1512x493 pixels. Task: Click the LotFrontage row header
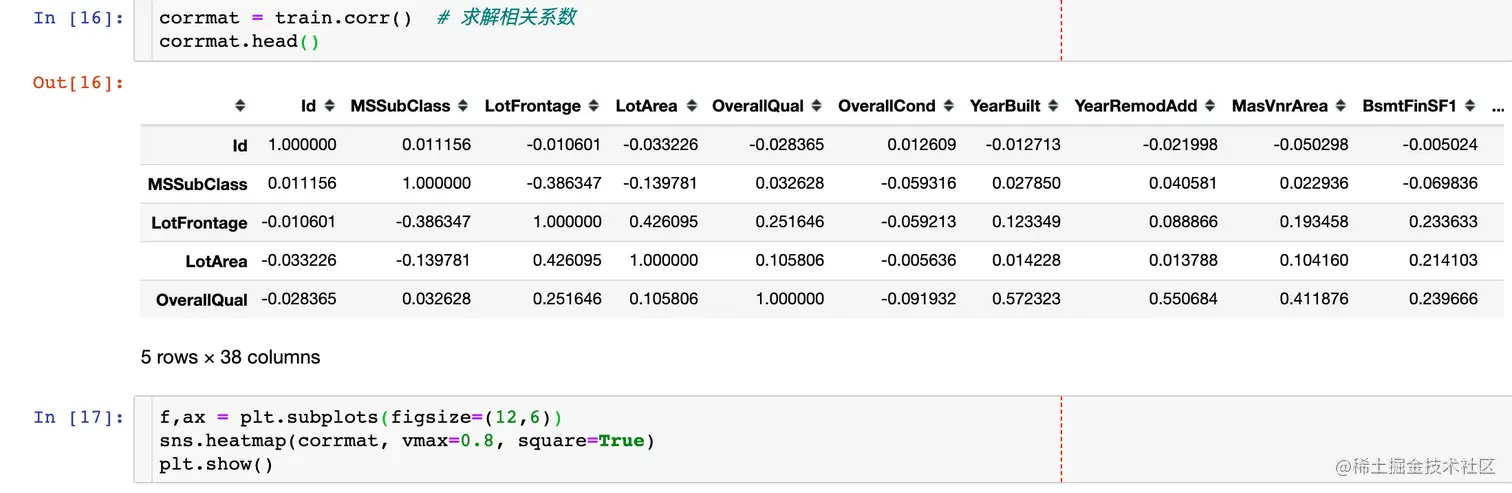coord(200,223)
